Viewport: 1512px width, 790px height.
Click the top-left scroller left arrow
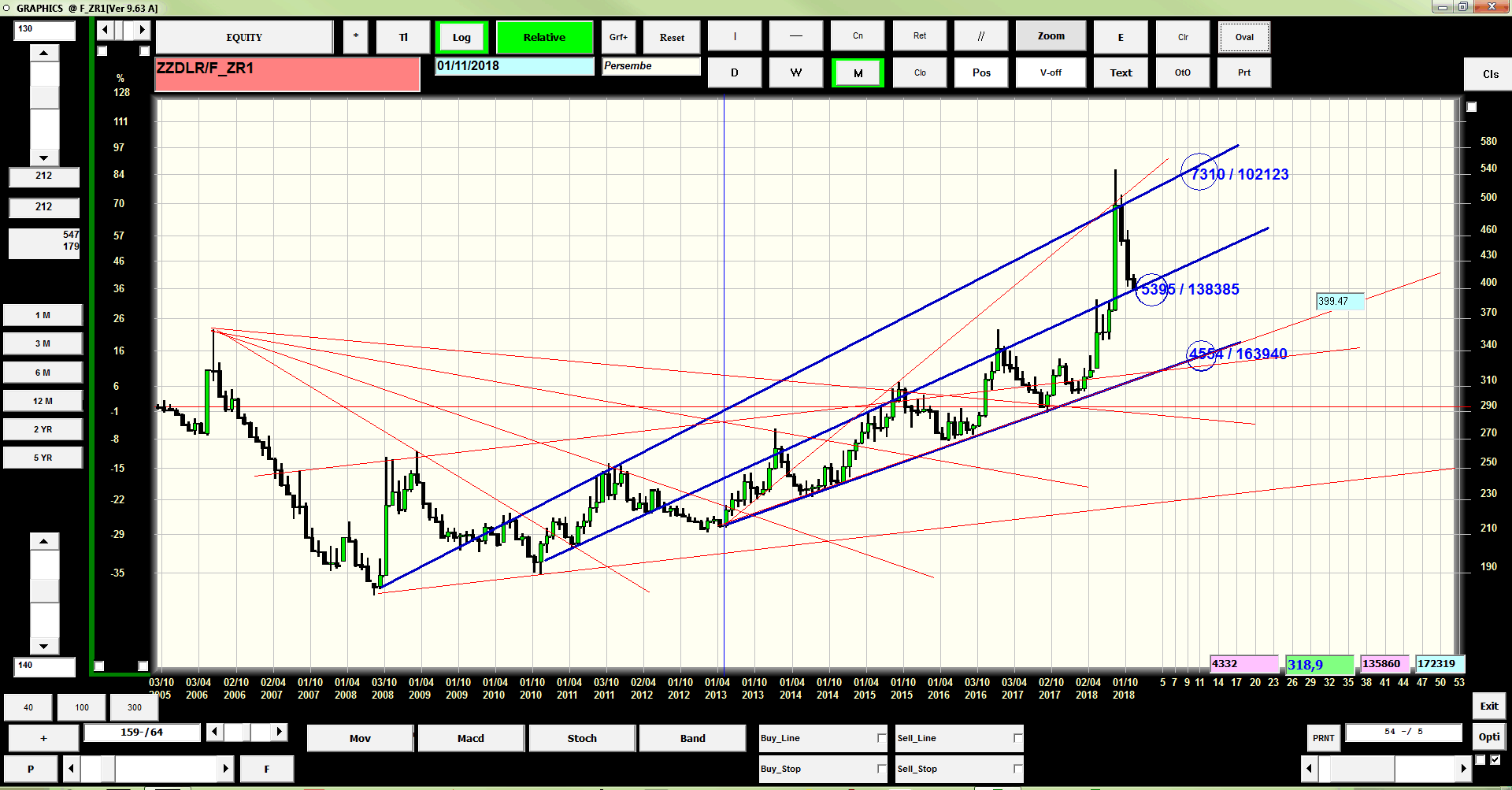105,30
